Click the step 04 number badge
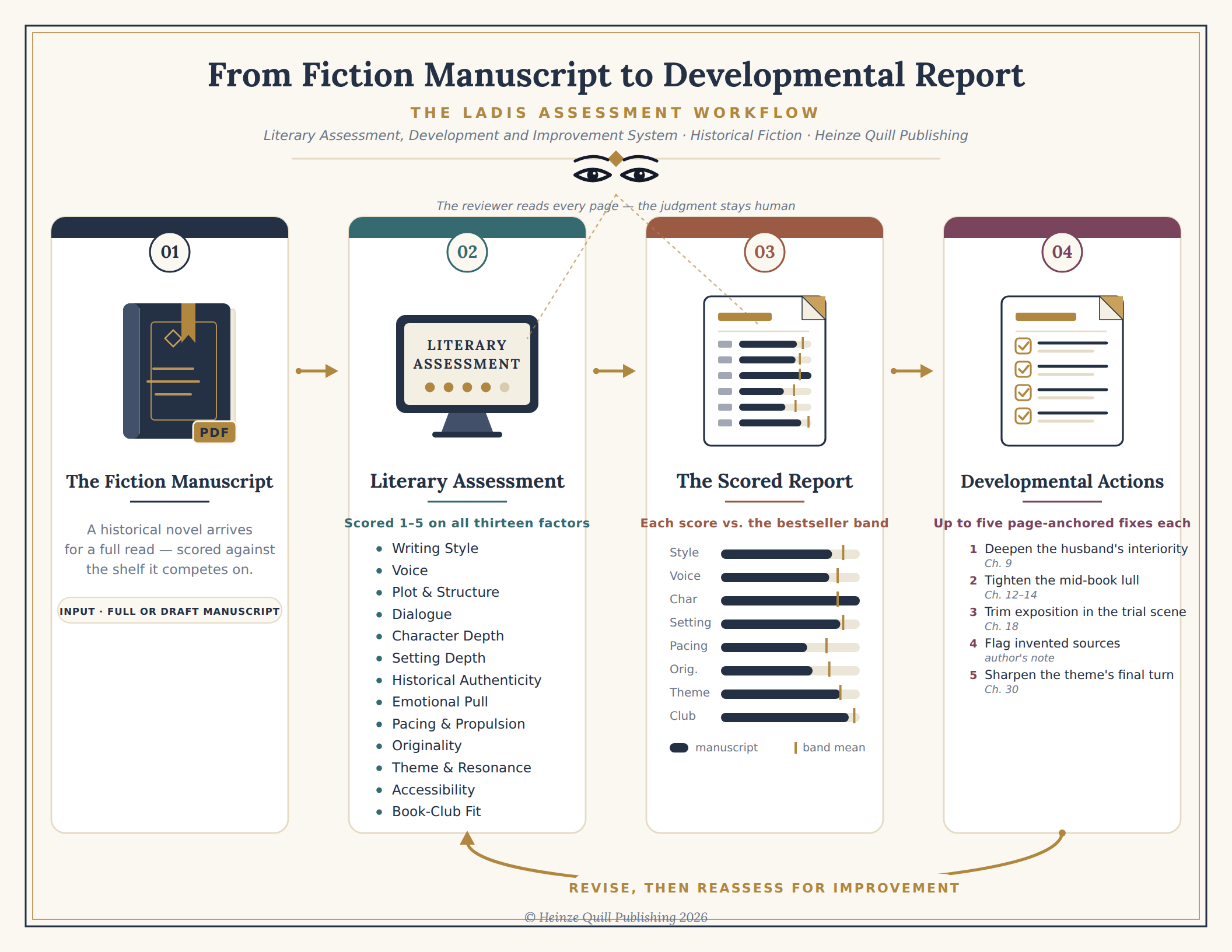Viewport: 1232px width, 952px height. [x=1062, y=252]
